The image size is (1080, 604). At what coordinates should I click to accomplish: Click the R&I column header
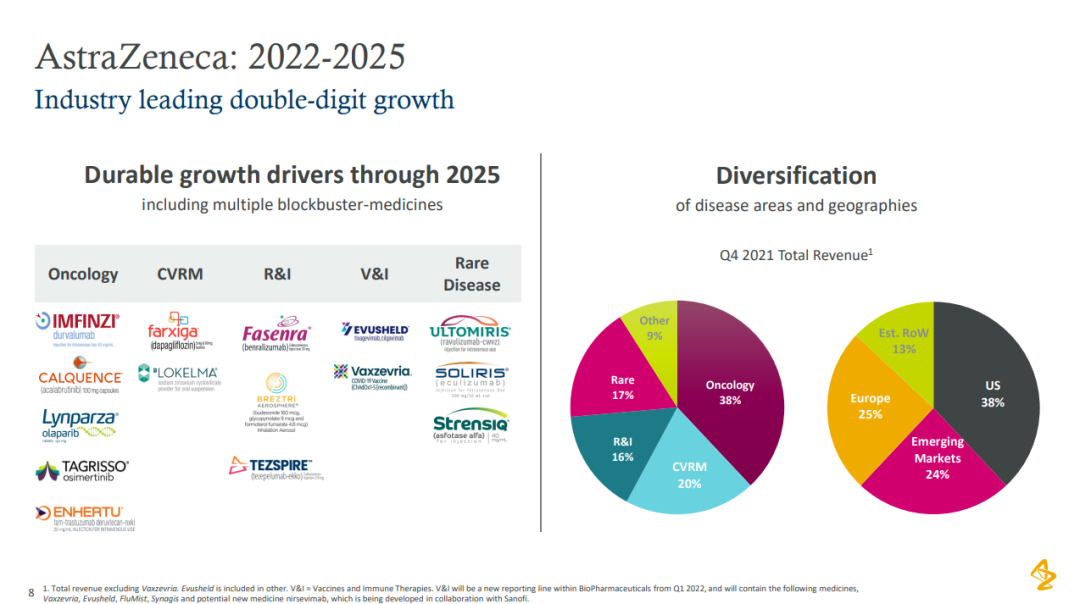pos(278,274)
